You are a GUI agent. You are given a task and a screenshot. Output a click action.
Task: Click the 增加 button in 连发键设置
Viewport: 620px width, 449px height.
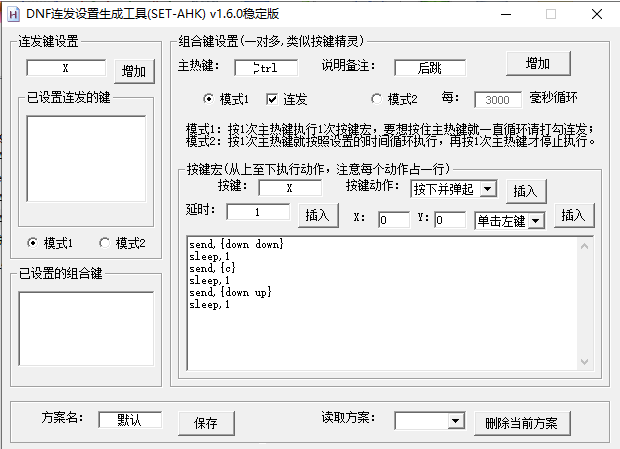pyautogui.click(x=134, y=72)
